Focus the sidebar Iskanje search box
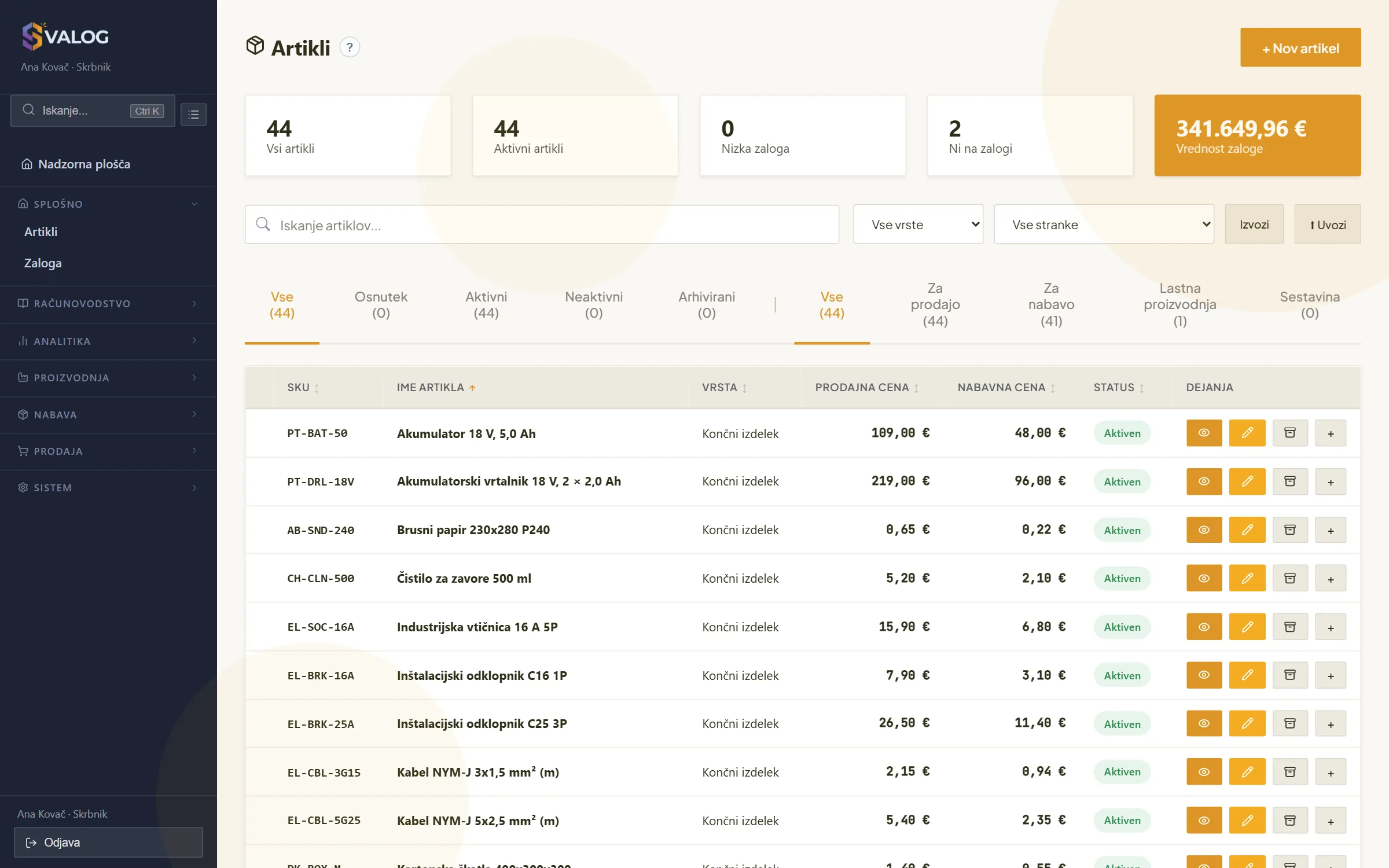Viewport: 1389px width, 868px height. [x=93, y=111]
